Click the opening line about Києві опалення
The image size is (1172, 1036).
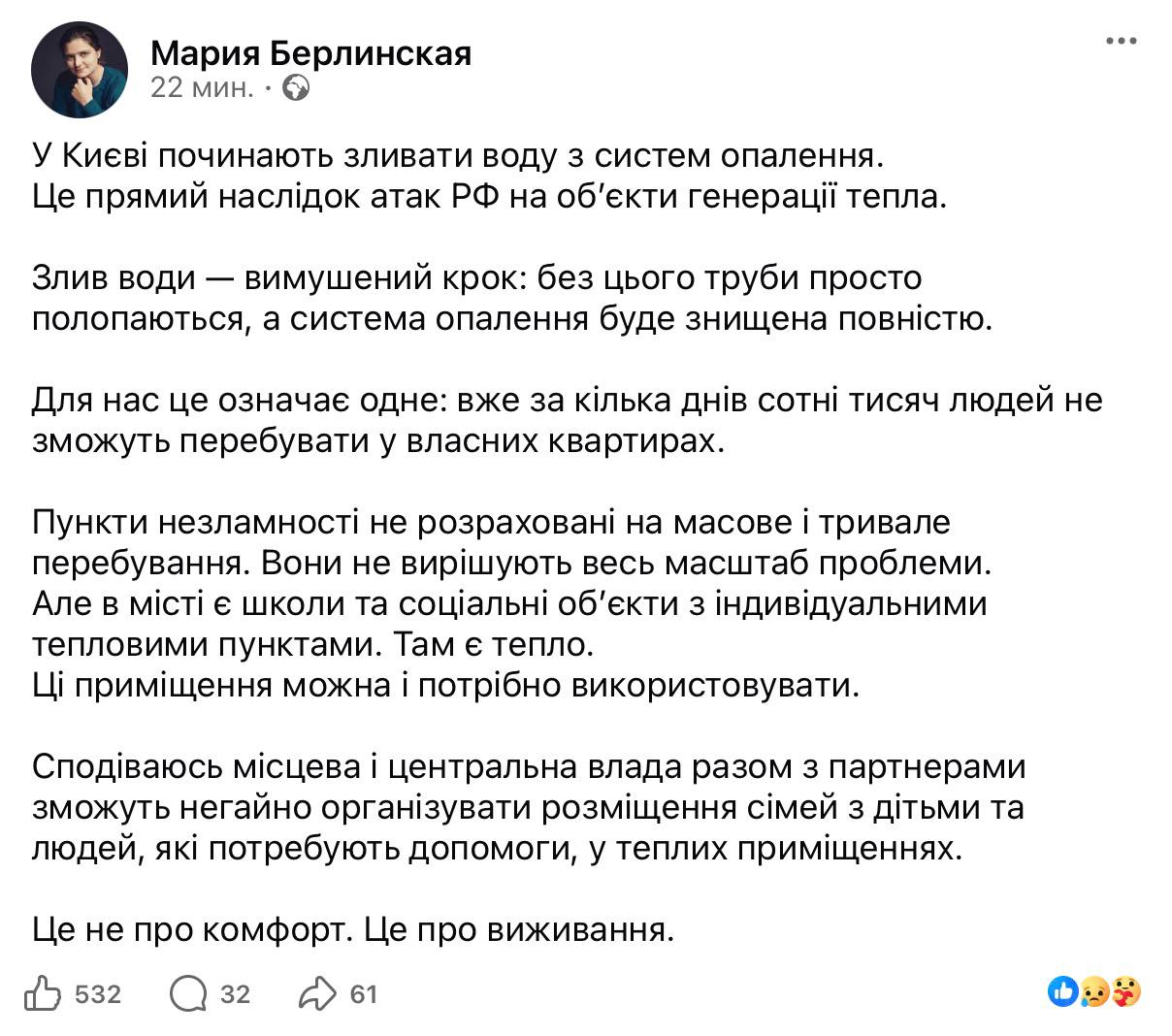tap(458, 155)
